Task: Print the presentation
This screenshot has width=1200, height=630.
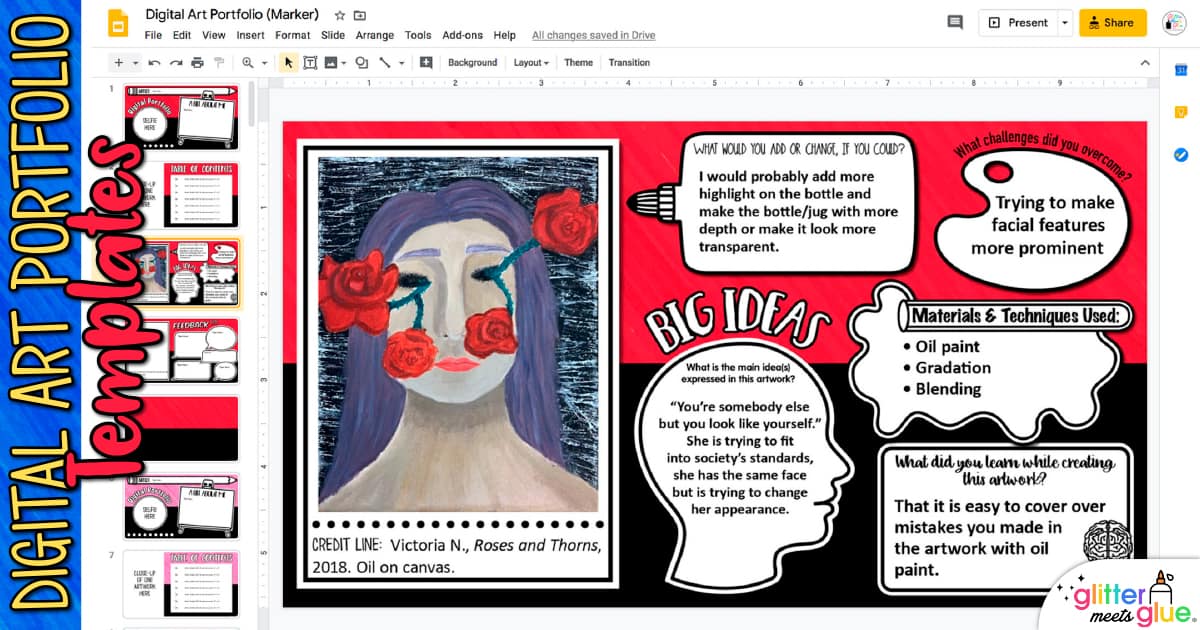Action: point(196,62)
